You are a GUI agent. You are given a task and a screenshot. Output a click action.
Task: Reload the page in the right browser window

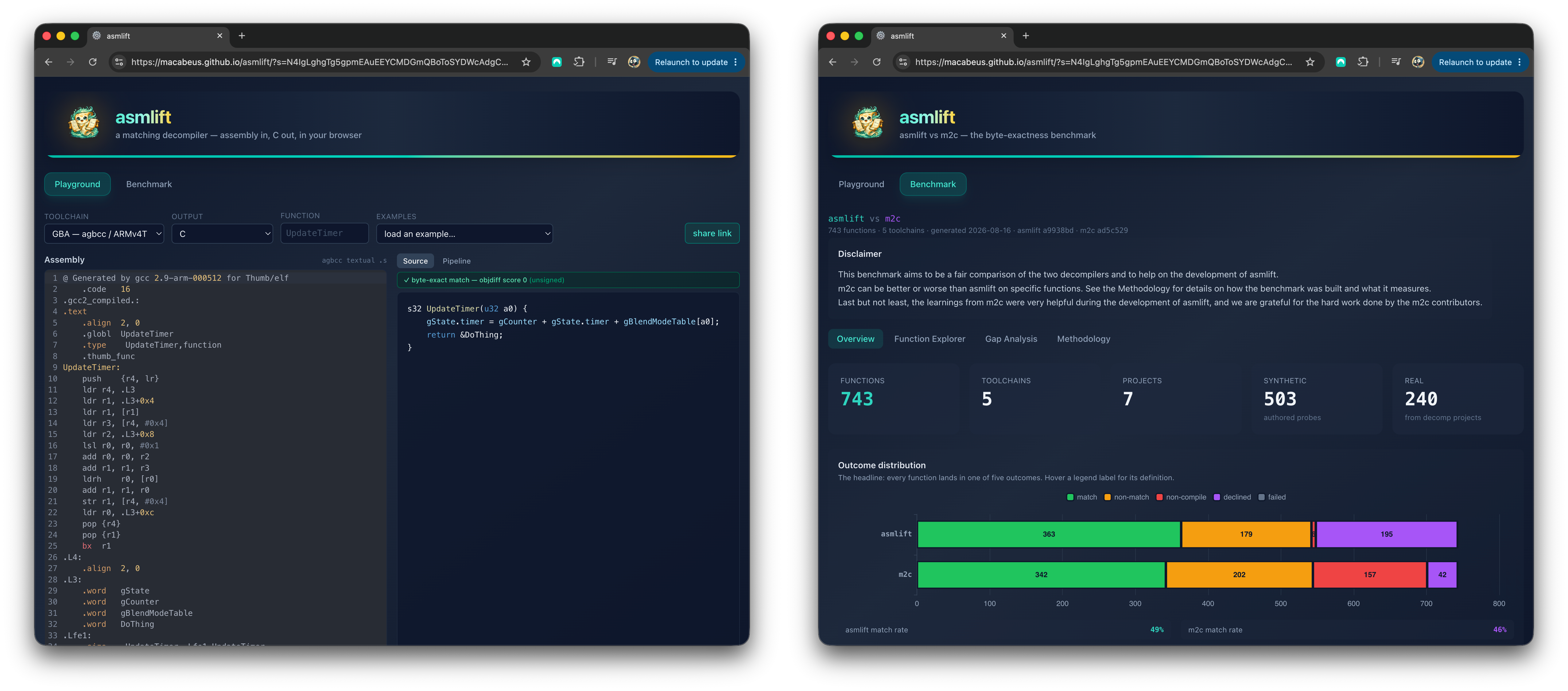tap(876, 62)
